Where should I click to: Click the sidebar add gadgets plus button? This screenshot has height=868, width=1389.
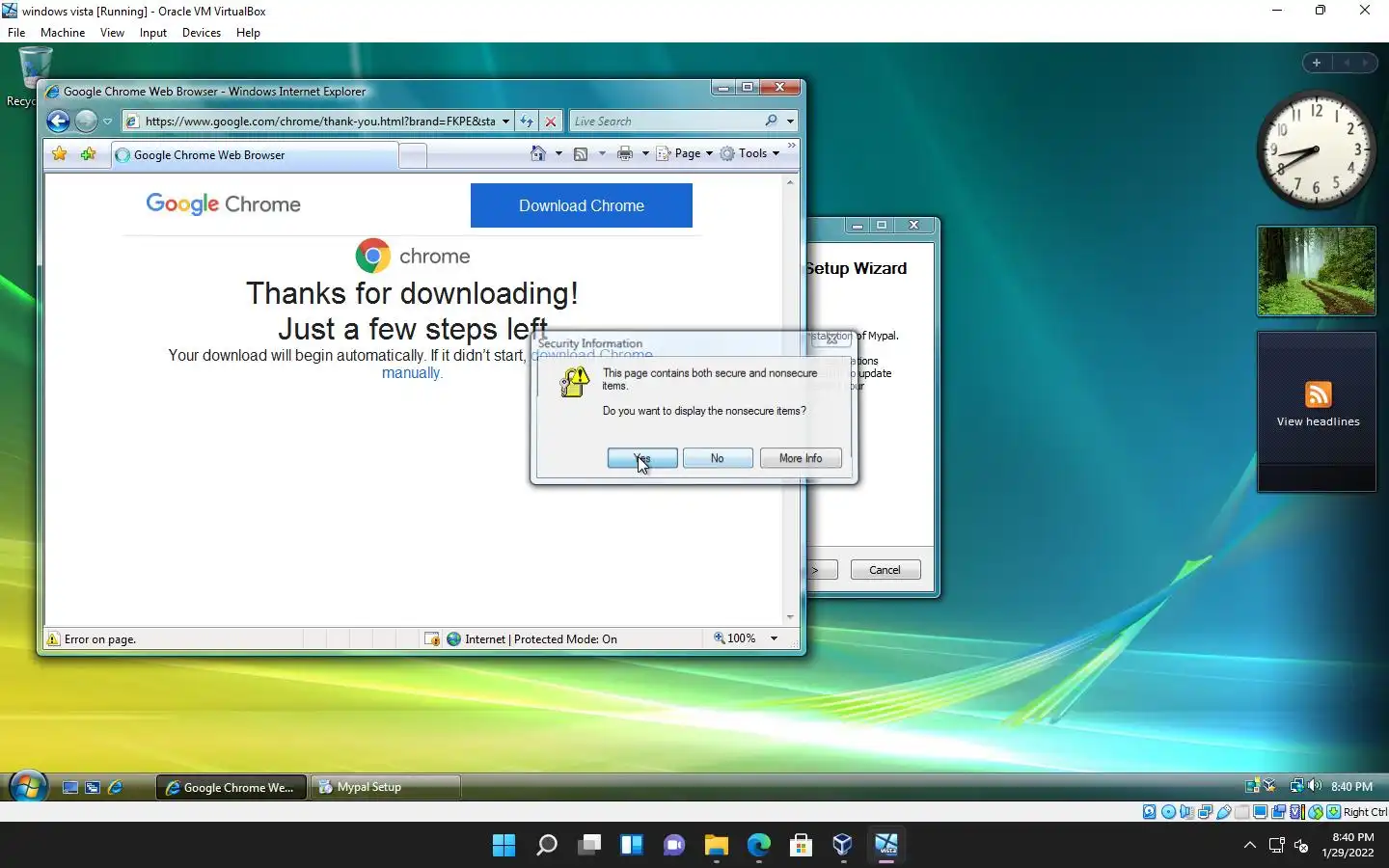point(1316,63)
